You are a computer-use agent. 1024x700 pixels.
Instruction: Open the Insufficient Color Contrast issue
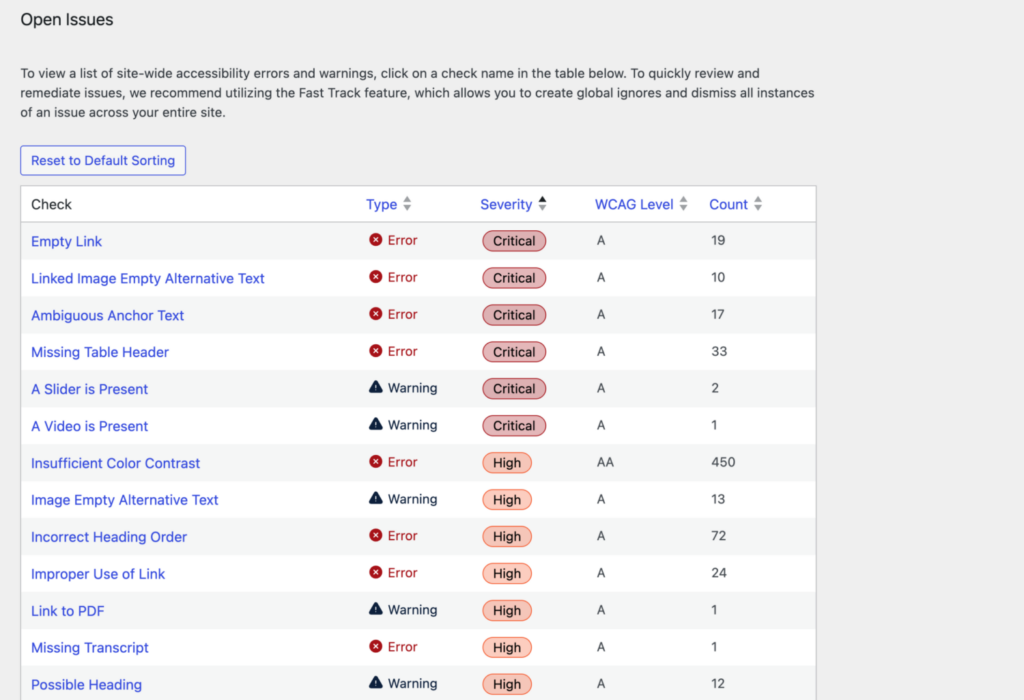(115, 463)
